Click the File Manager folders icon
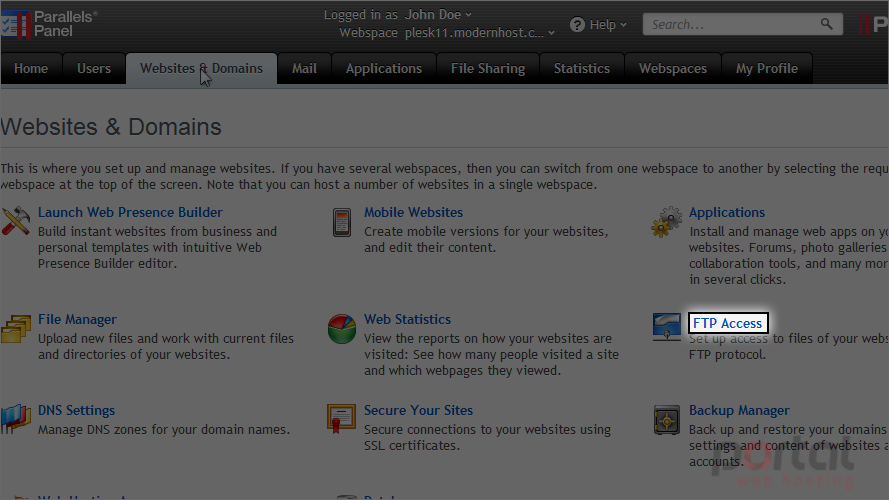 (16, 329)
